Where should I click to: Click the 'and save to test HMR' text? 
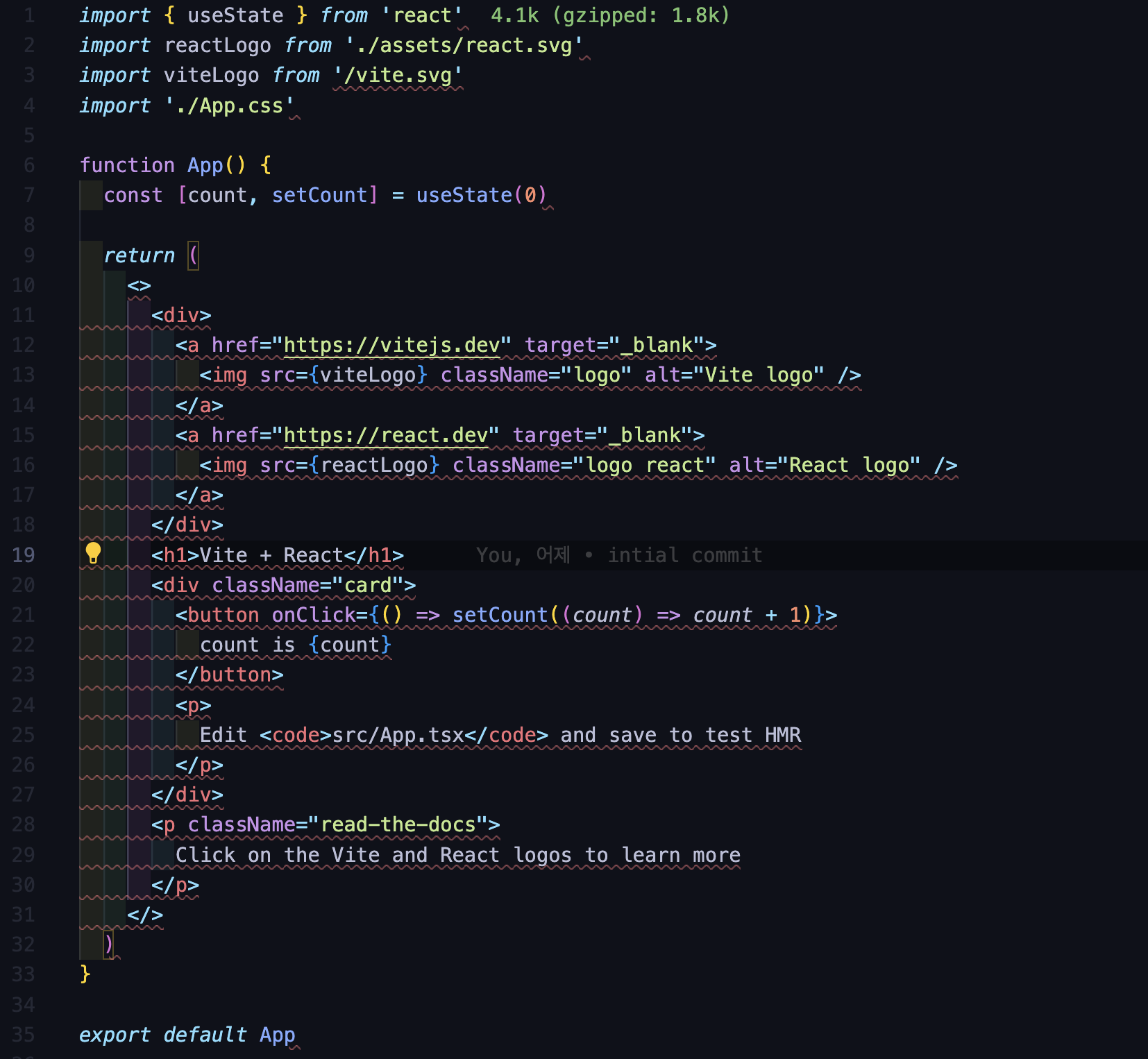pyautogui.click(x=681, y=735)
